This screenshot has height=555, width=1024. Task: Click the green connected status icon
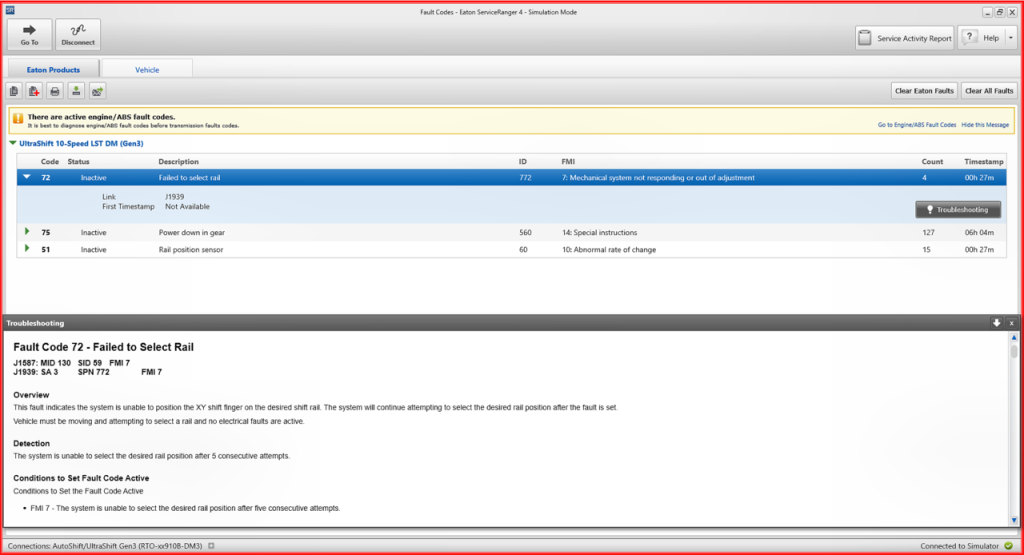(1008, 546)
